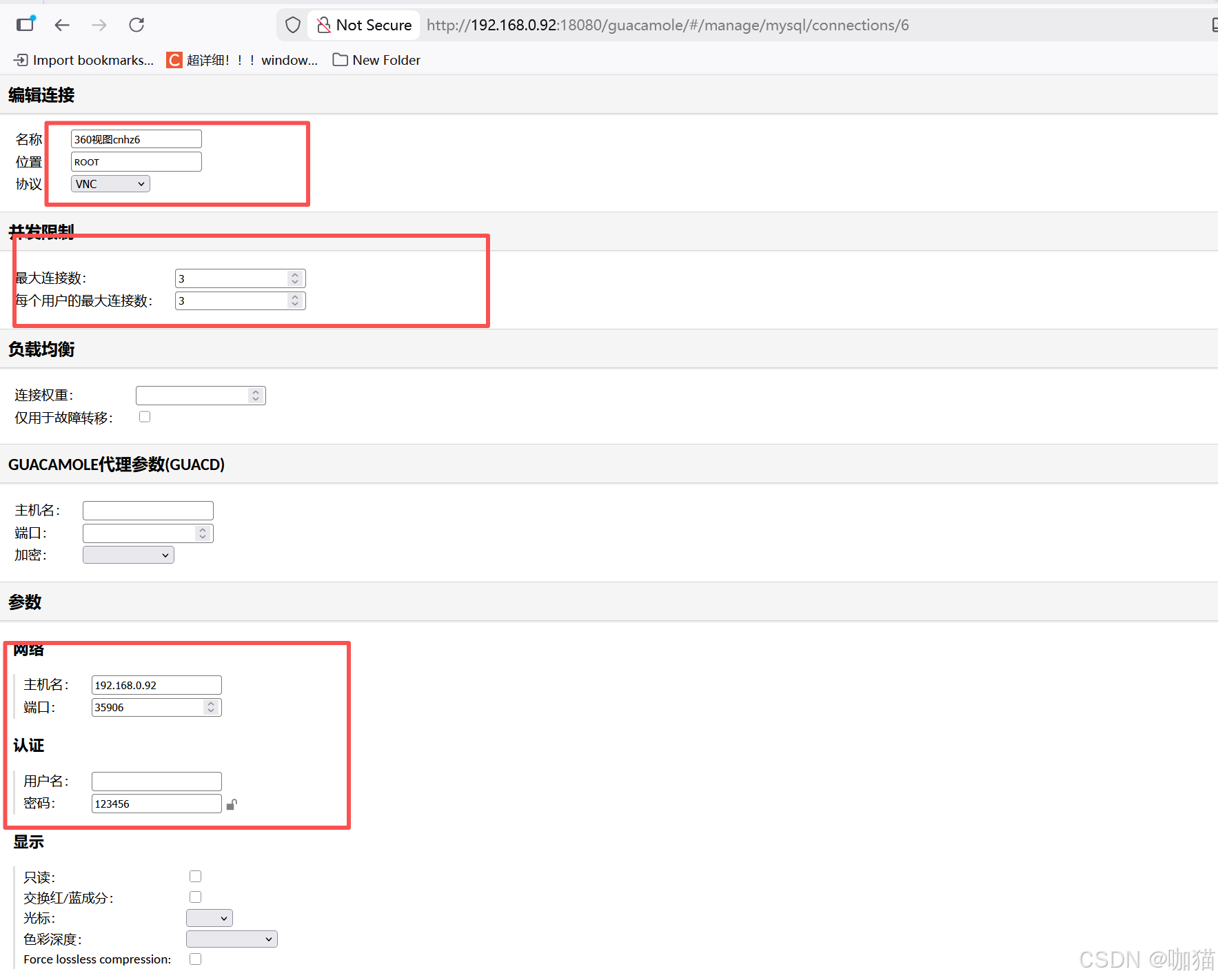Screen dimensions: 1218x980
Task: Open the 加密 encryption dropdown
Action: (x=128, y=555)
